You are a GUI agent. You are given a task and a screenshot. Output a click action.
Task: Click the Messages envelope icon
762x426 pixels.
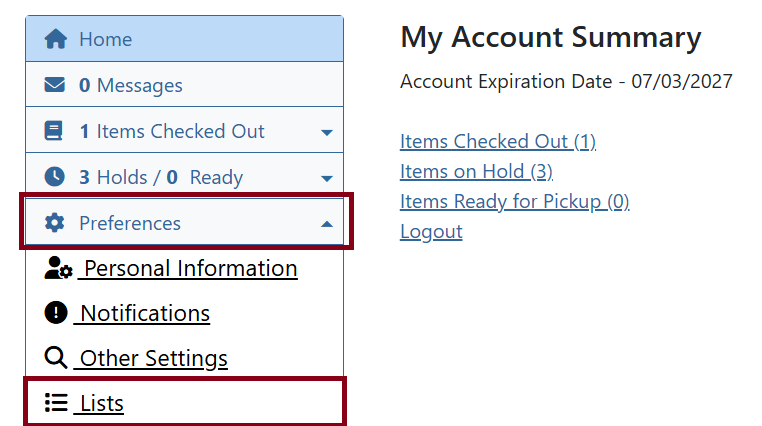54,85
